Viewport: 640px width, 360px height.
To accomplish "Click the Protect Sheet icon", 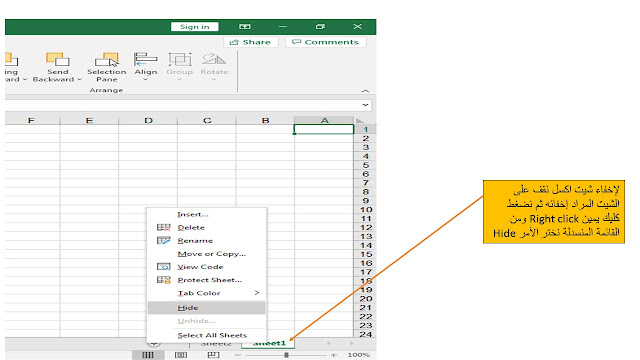I will tap(164, 280).
